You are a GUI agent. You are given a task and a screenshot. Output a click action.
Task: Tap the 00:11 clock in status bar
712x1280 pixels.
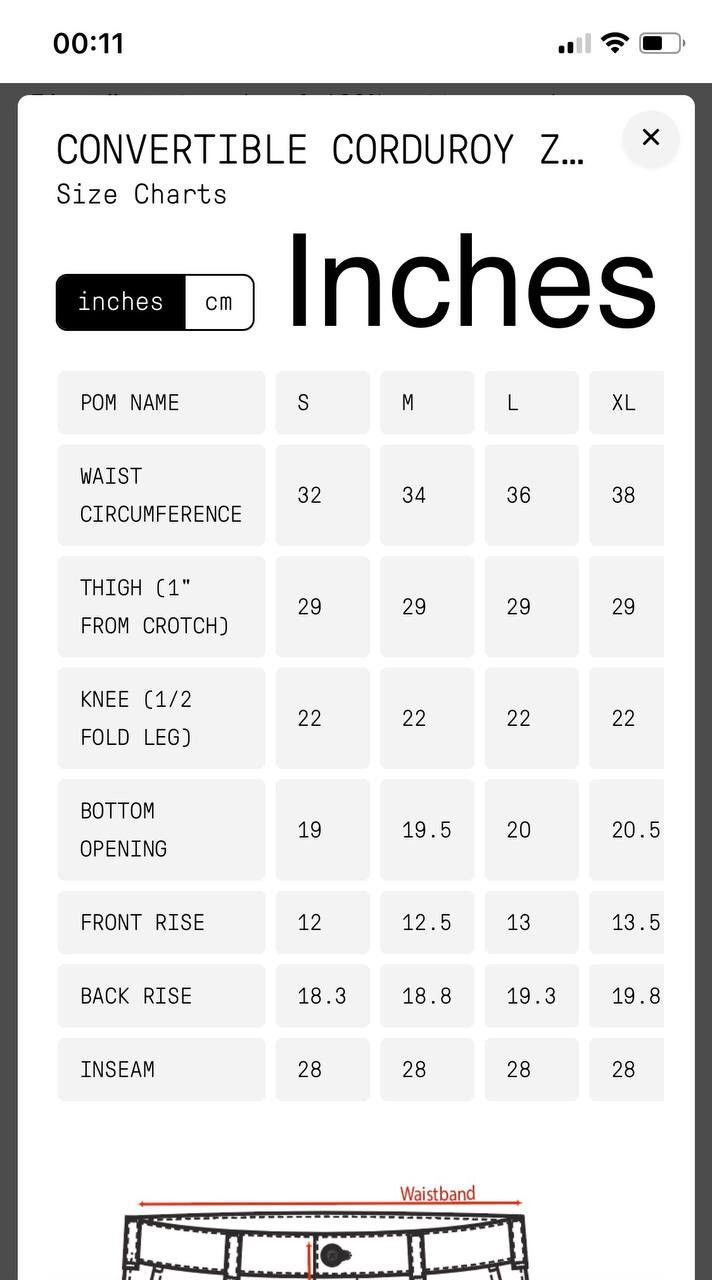click(88, 43)
